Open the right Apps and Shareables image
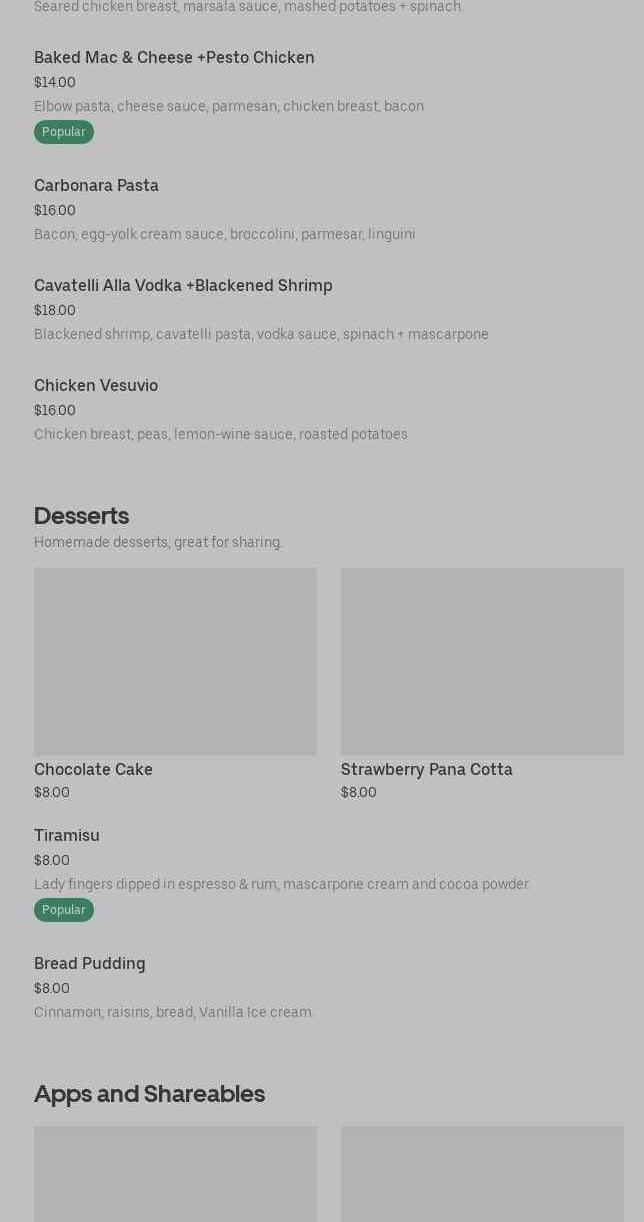644x1222 pixels. (482, 1174)
